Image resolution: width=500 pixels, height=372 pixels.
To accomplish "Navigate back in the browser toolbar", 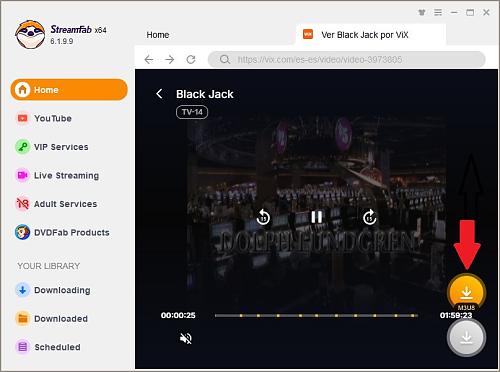I will click(x=149, y=60).
